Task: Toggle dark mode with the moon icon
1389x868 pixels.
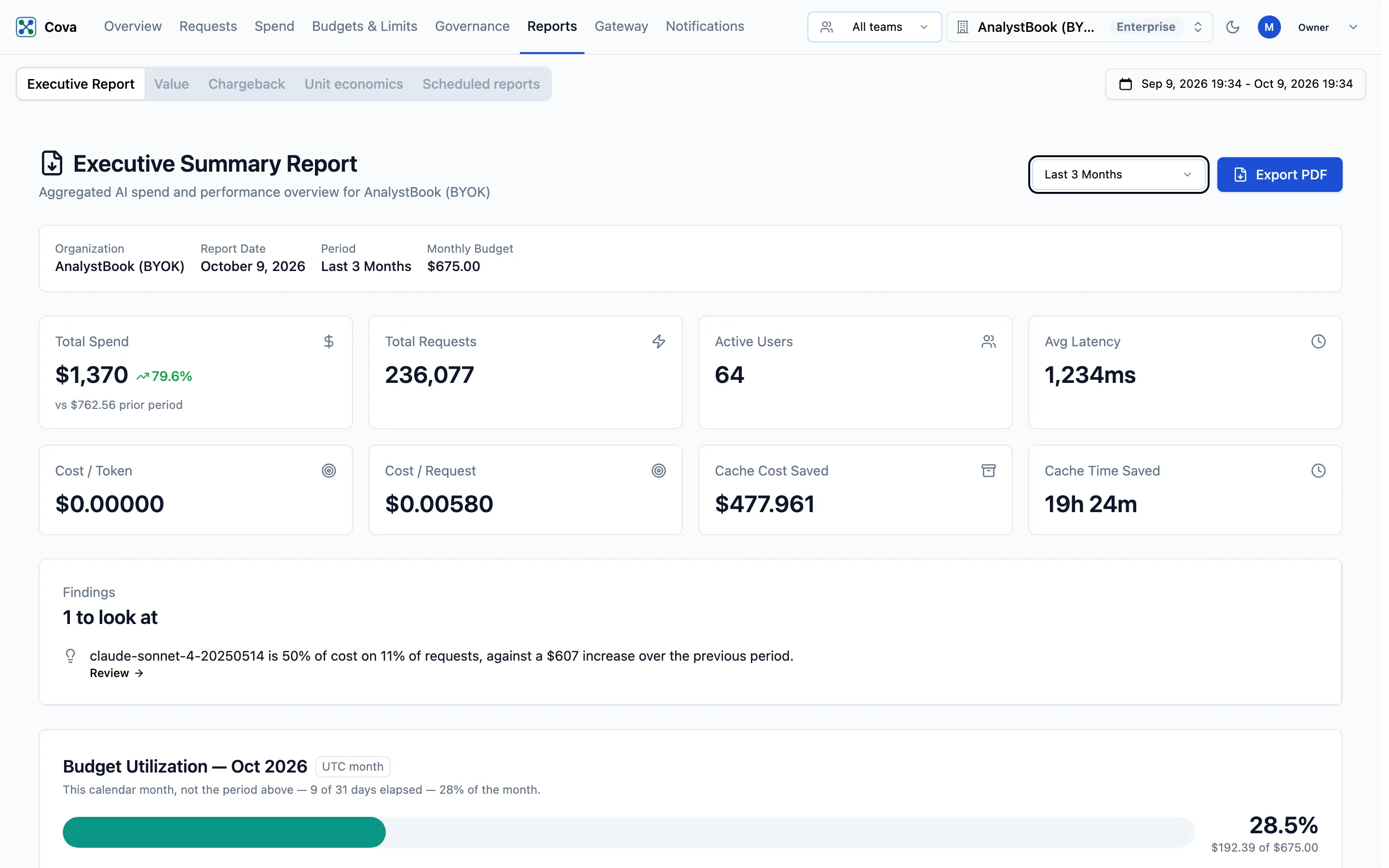Action: pos(1232,27)
